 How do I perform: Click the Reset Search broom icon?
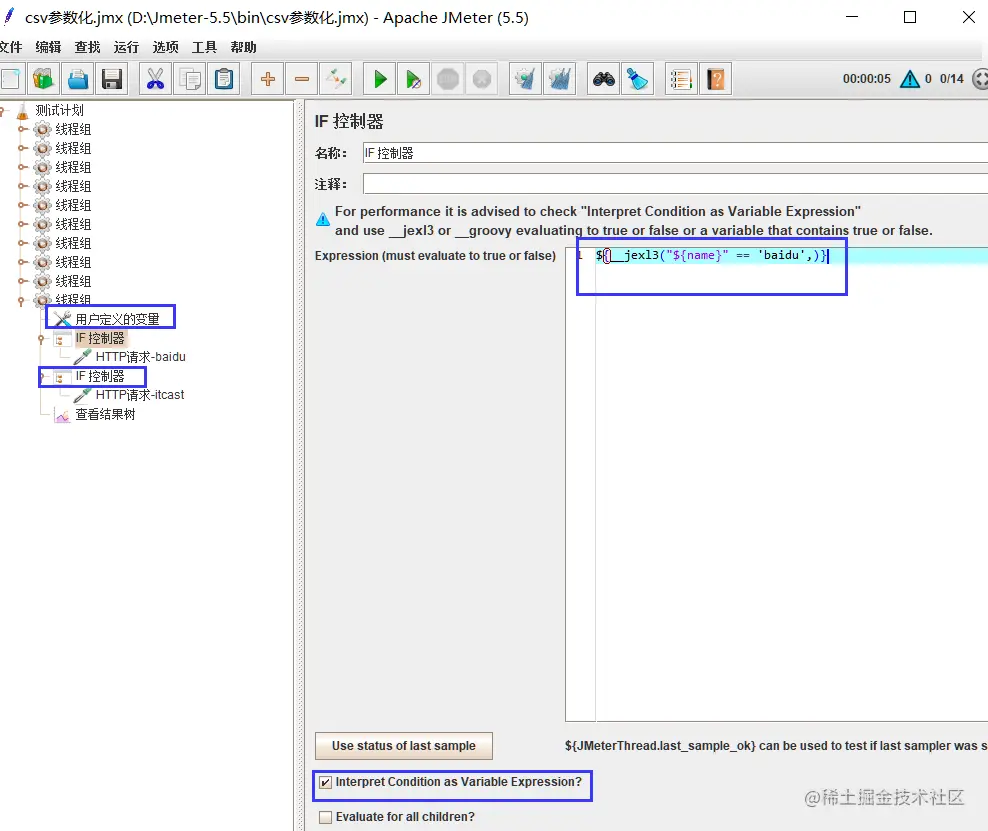(x=637, y=79)
